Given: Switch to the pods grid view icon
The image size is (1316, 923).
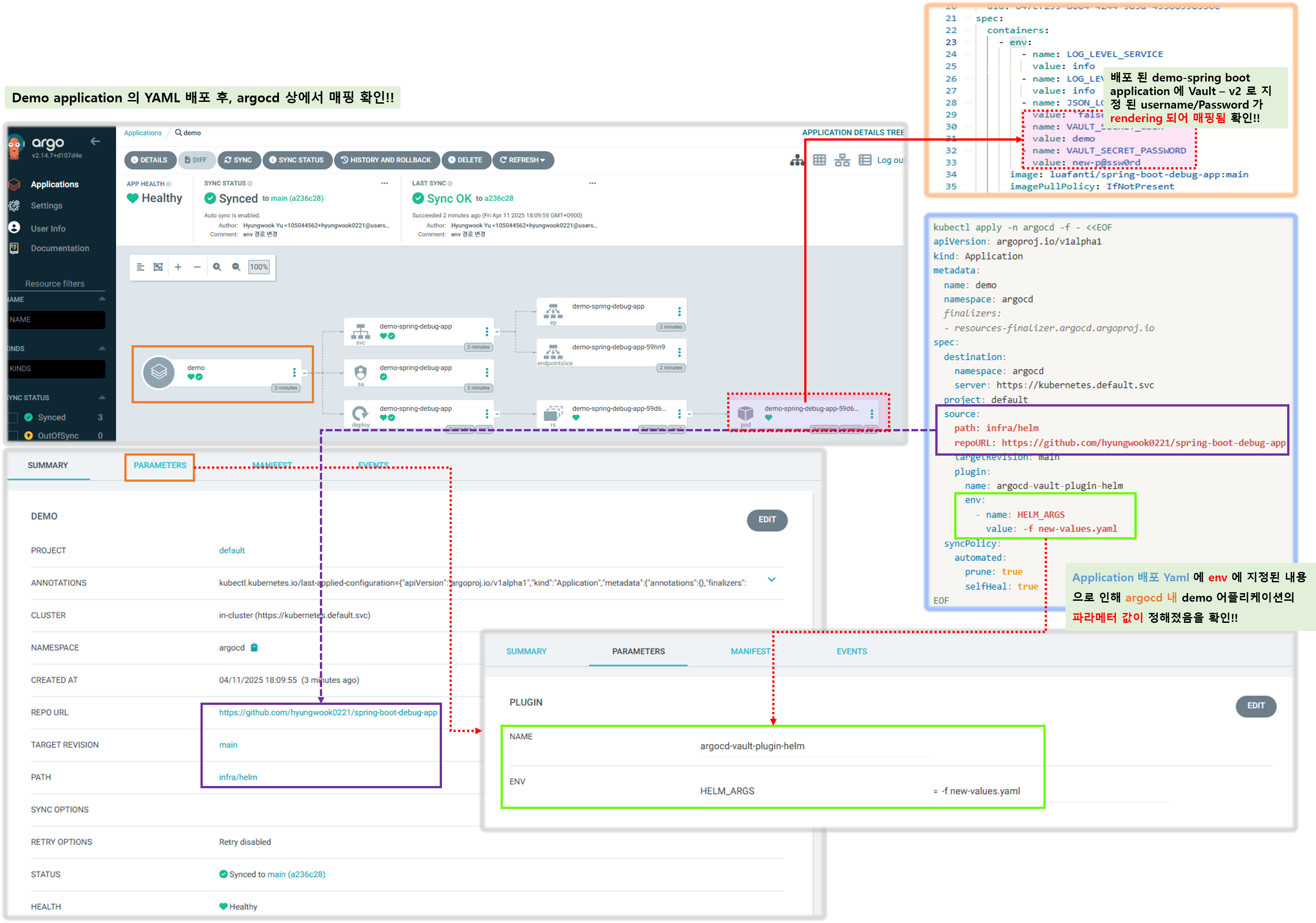Looking at the screenshot, I should coord(820,160).
